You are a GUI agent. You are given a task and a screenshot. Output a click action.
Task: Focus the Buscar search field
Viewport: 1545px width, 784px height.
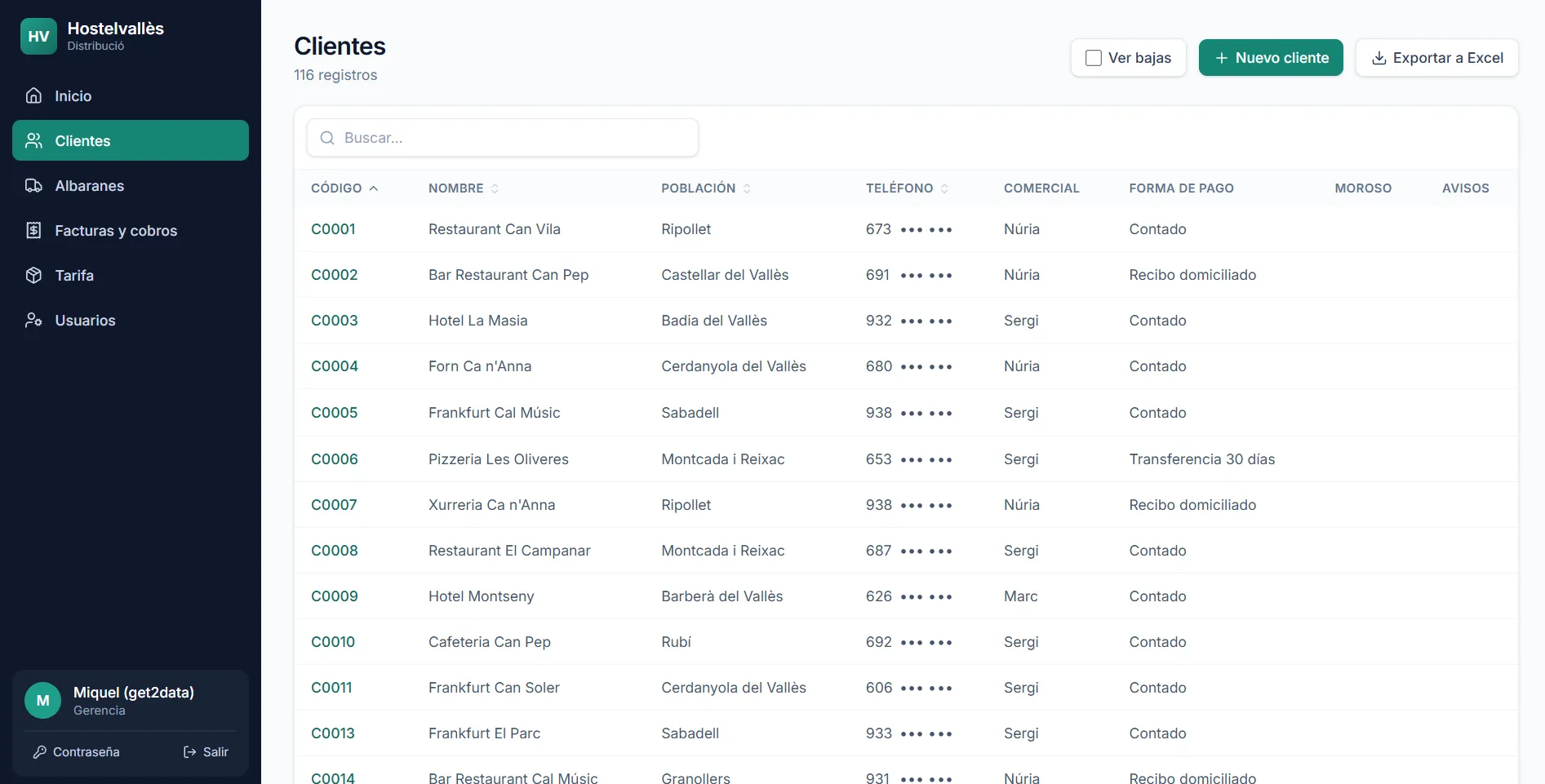[503, 138]
